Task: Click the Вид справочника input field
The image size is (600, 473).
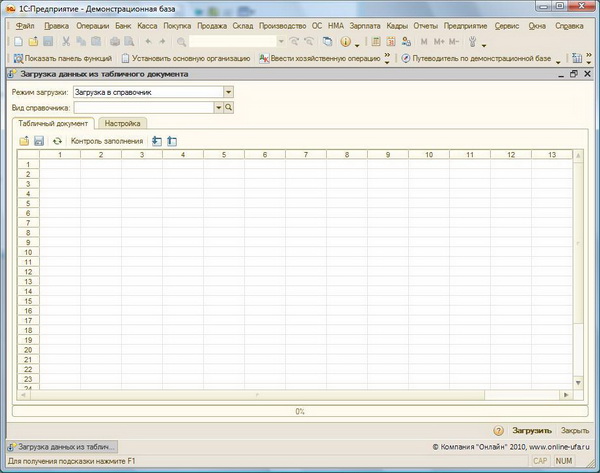Action: point(144,108)
